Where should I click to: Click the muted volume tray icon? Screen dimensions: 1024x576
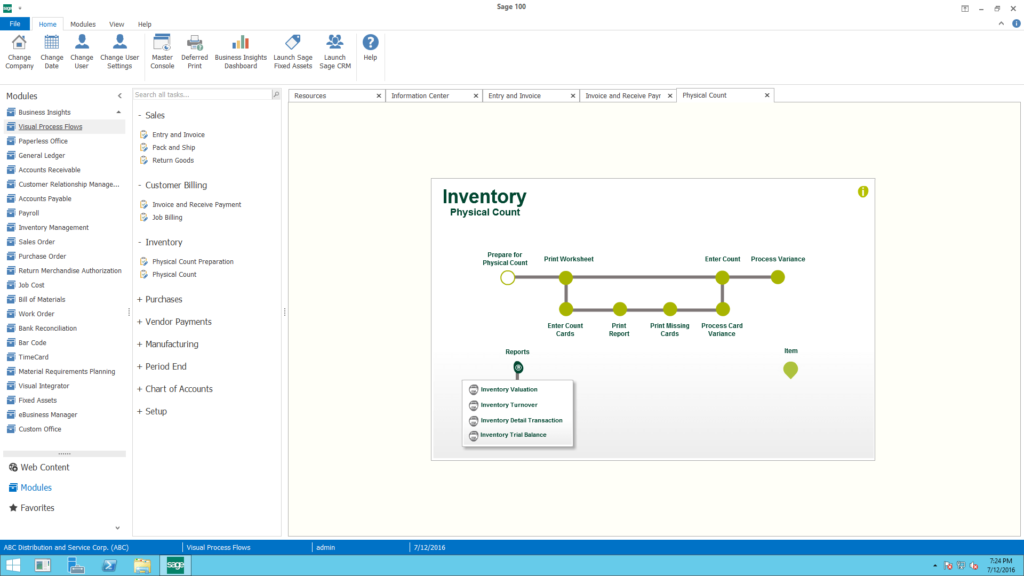pos(974,565)
